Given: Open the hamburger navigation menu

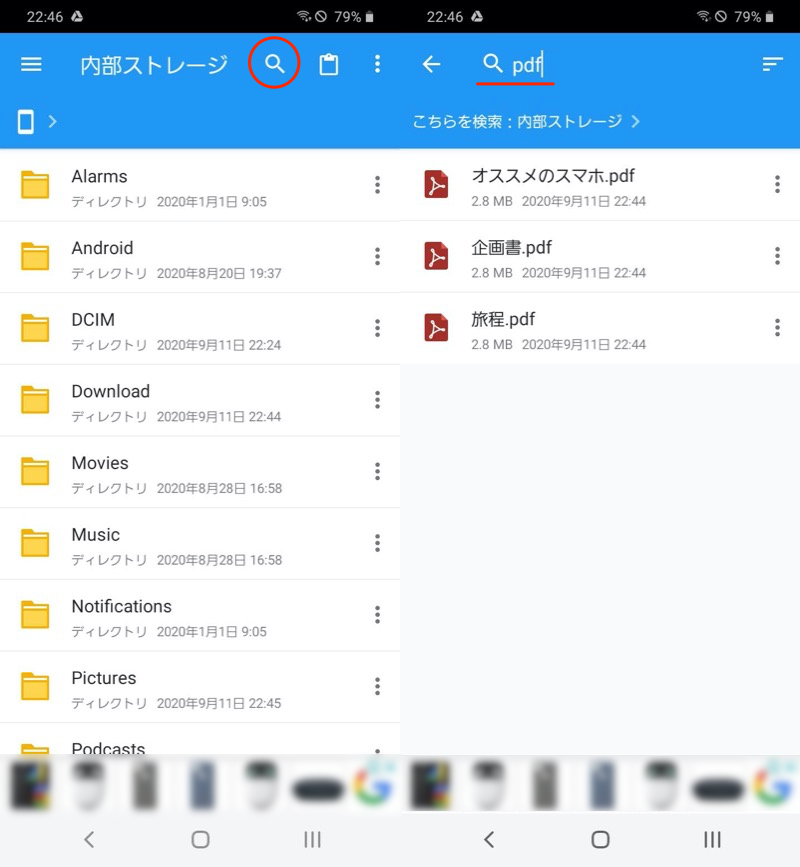Looking at the screenshot, I should click(x=31, y=64).
